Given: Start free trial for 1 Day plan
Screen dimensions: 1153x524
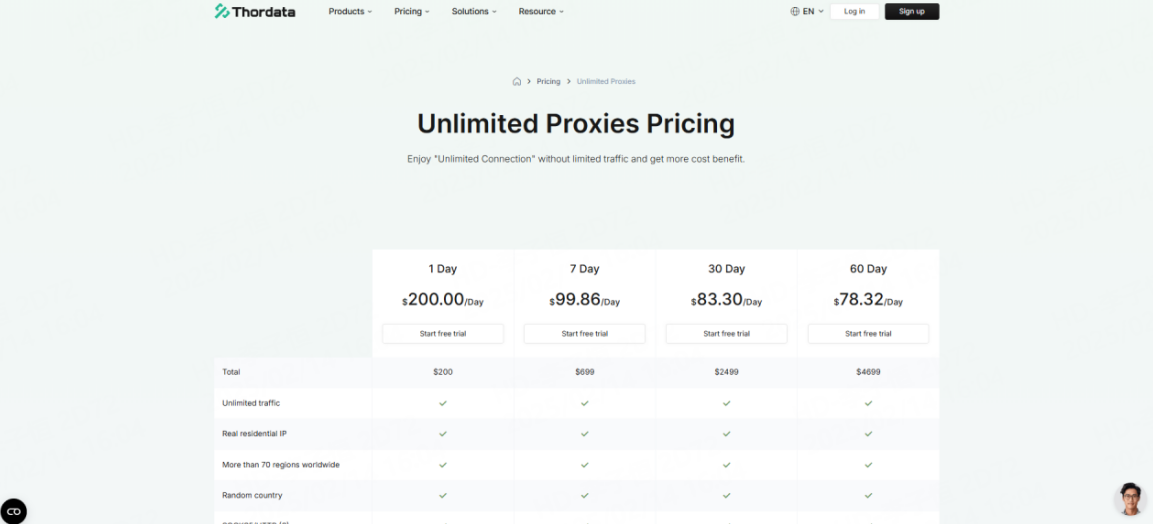Looking at the screenshot, I should point(443,334).
